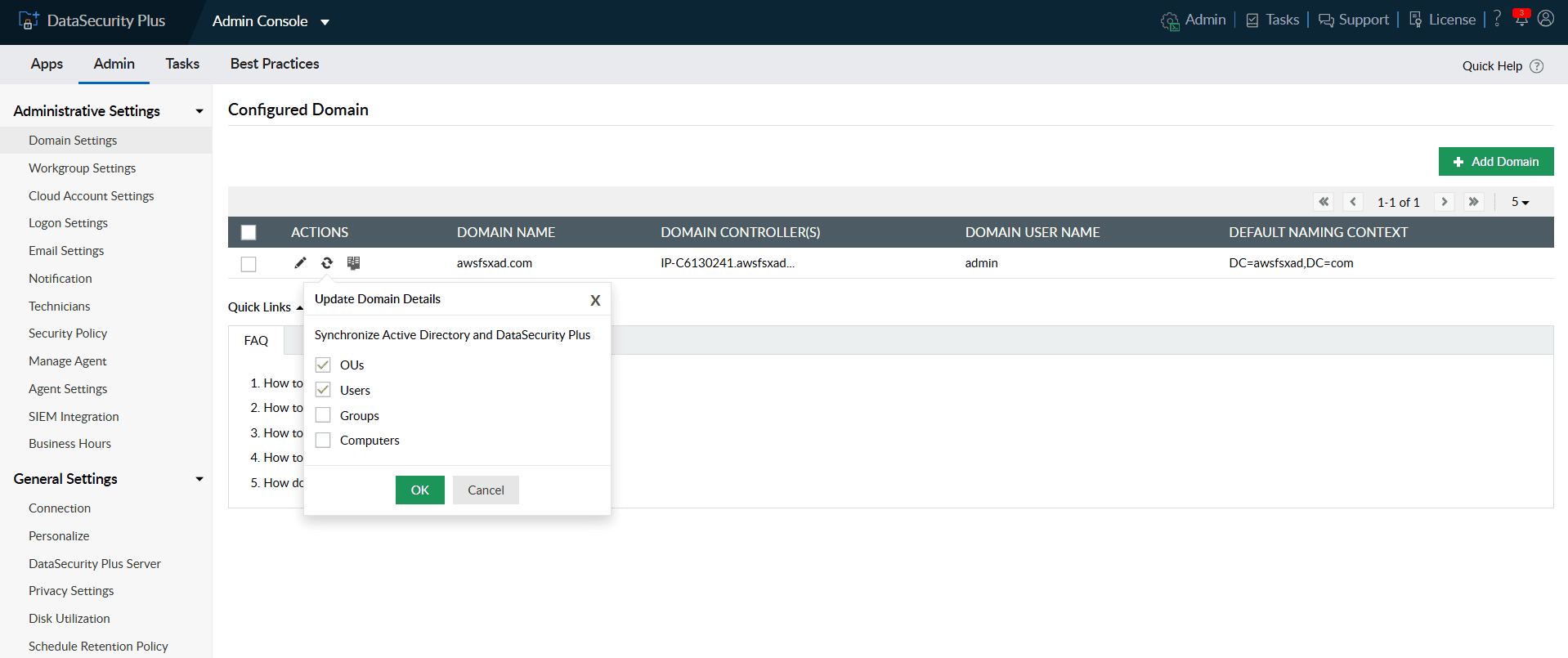Click the Add Domain button
The width and height of the screenshot is (1568, 658).
click(x=1496, y=162)
